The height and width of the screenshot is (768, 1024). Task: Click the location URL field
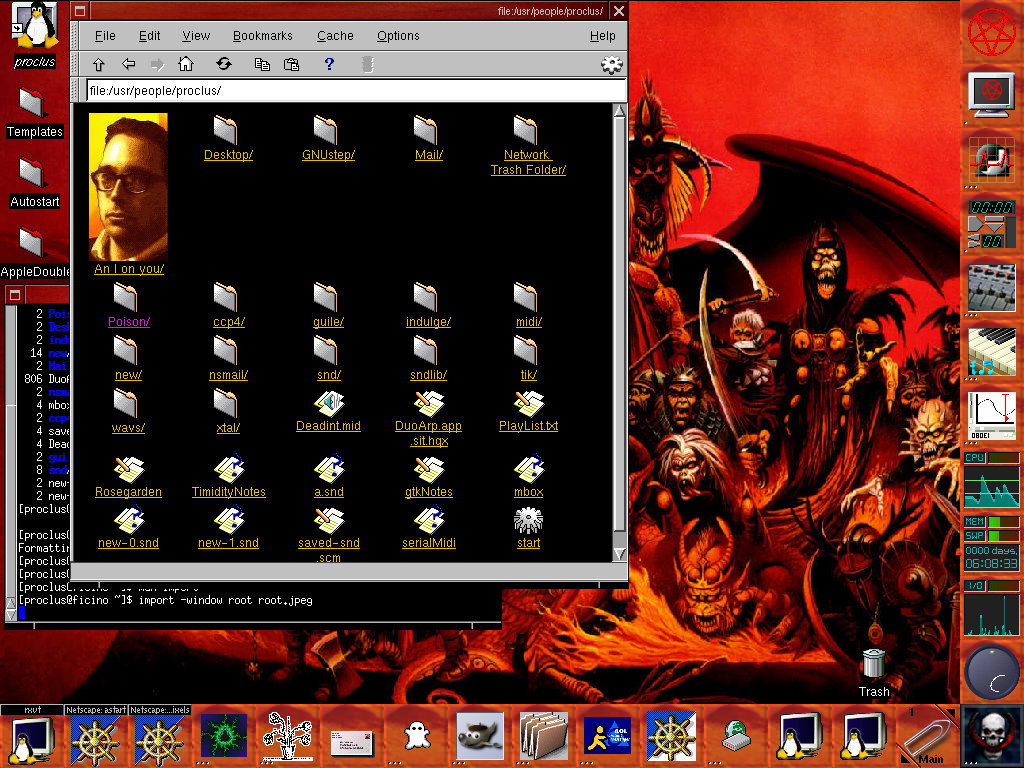(356, 91)
